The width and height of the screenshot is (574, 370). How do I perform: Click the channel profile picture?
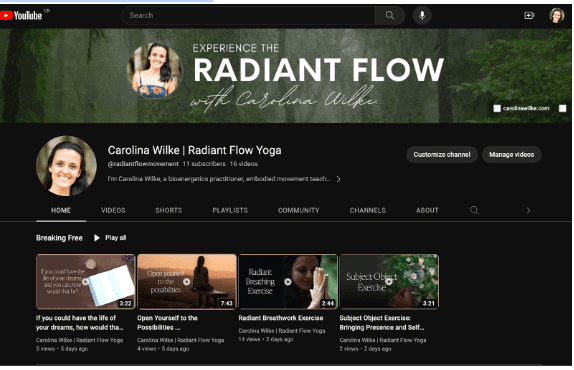tap(66, 166)
